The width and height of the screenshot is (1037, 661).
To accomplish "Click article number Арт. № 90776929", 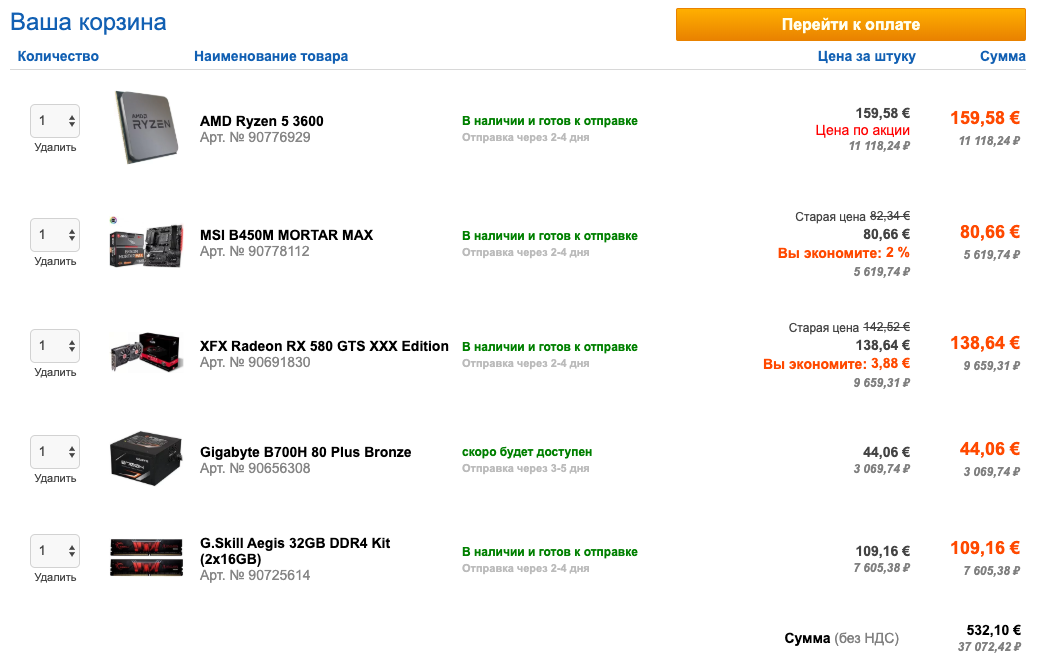I will [255, 137].
